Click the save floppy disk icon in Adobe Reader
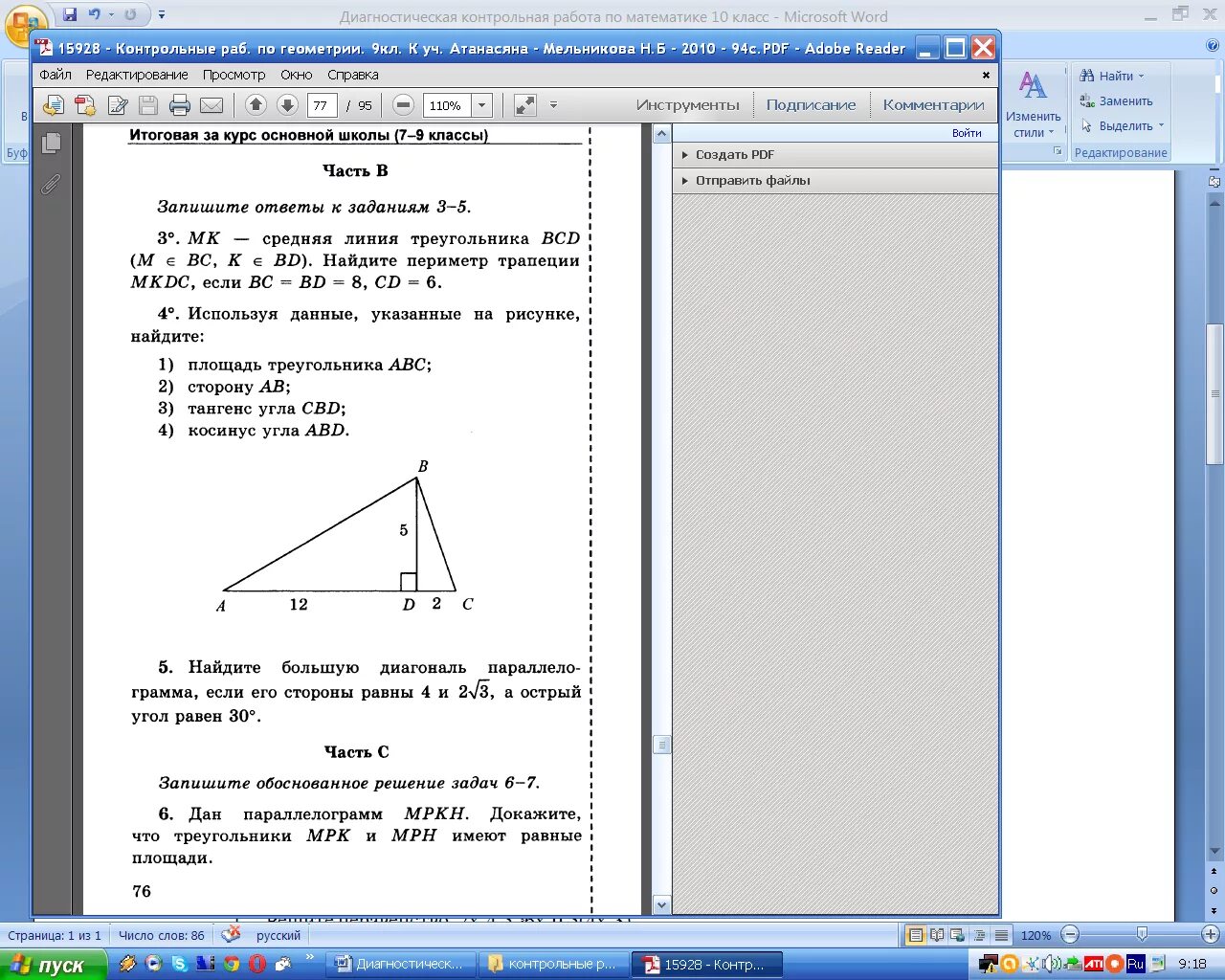The image size is (1225, 980). click(148, 105)
